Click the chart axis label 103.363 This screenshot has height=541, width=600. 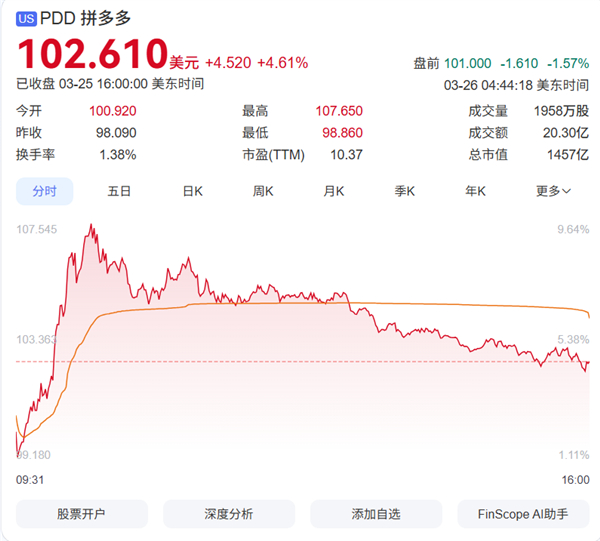[36, 339]
